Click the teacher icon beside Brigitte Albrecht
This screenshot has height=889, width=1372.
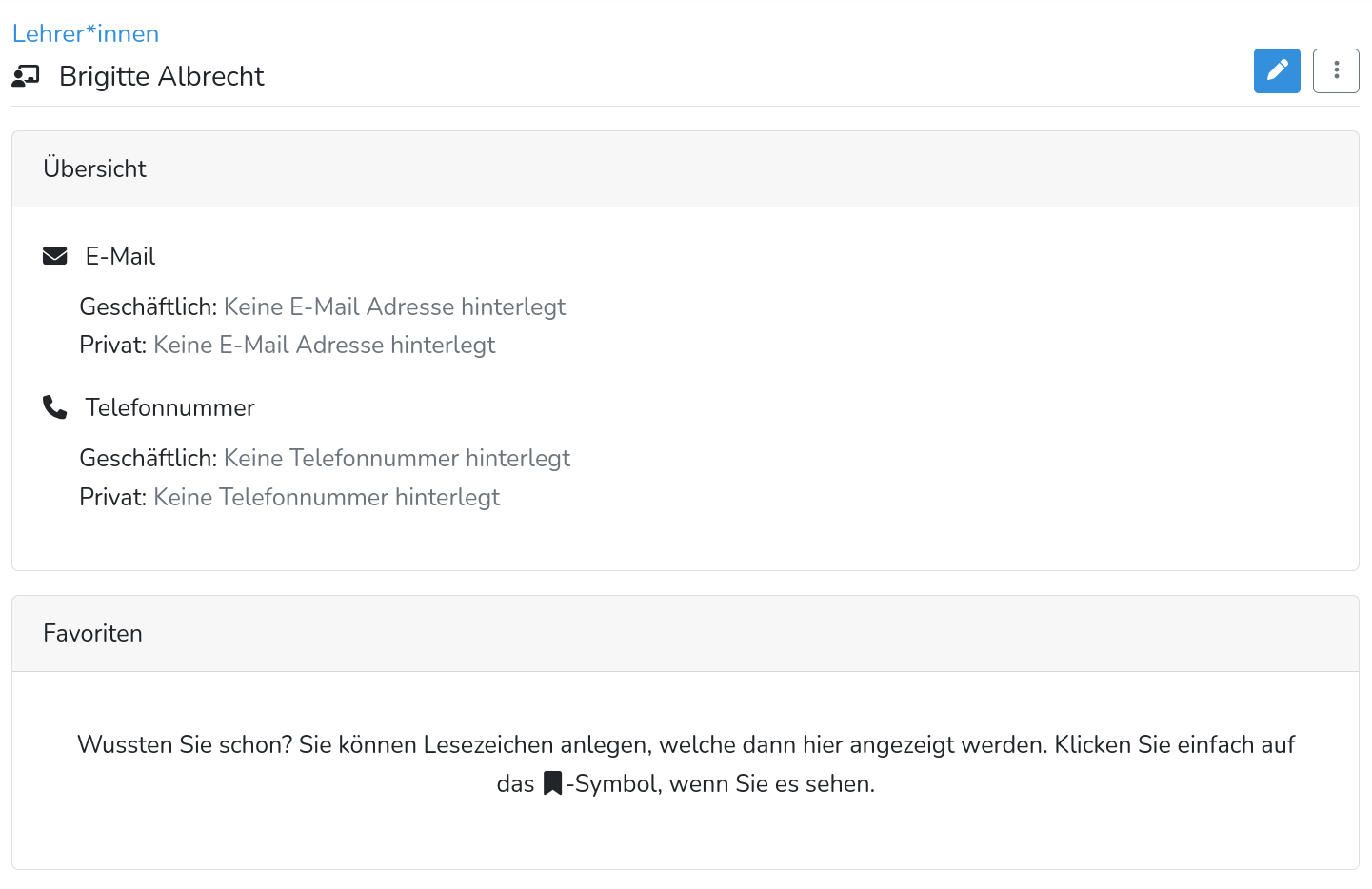(26, 76)
